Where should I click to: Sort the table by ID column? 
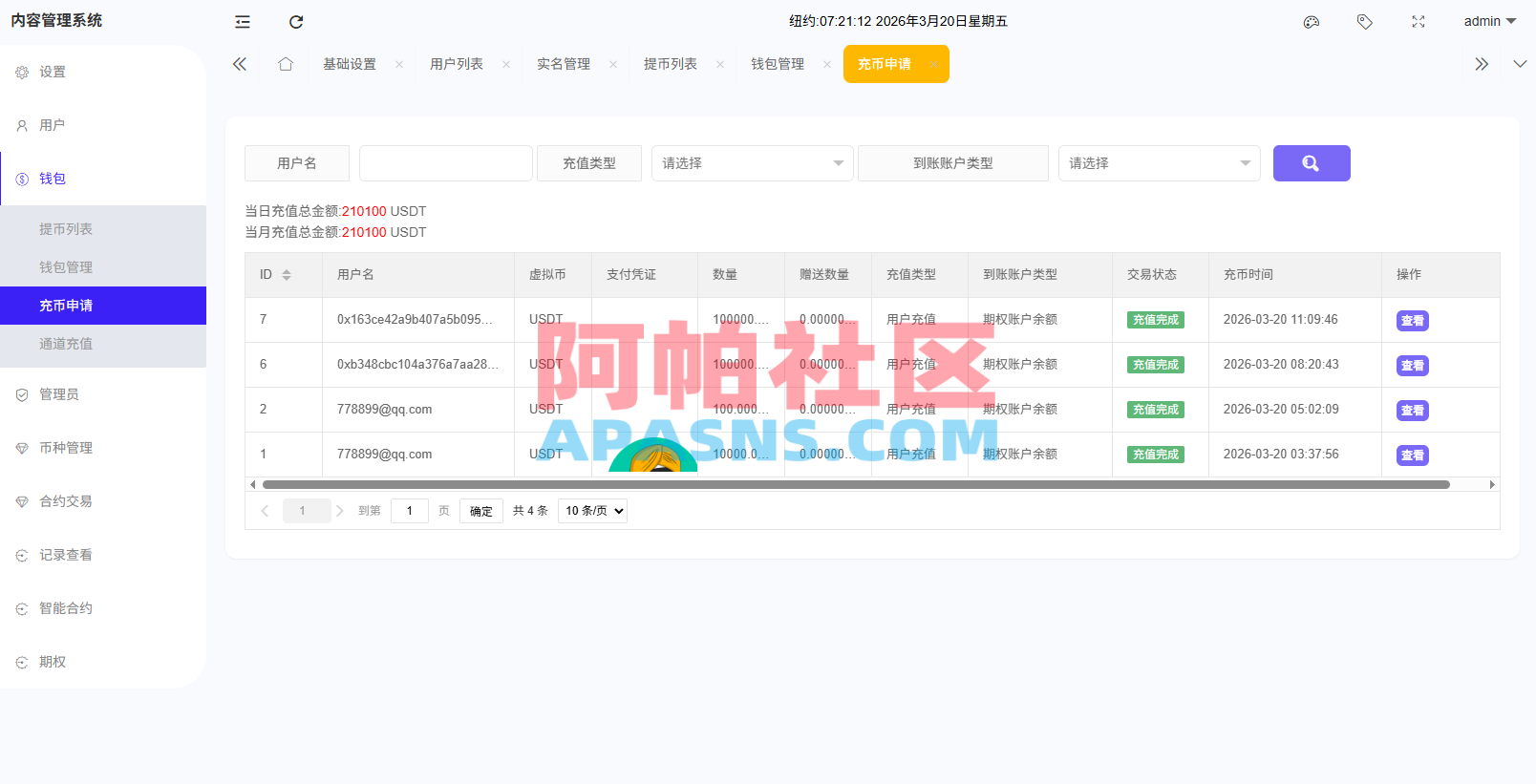[x=286, y=275]
